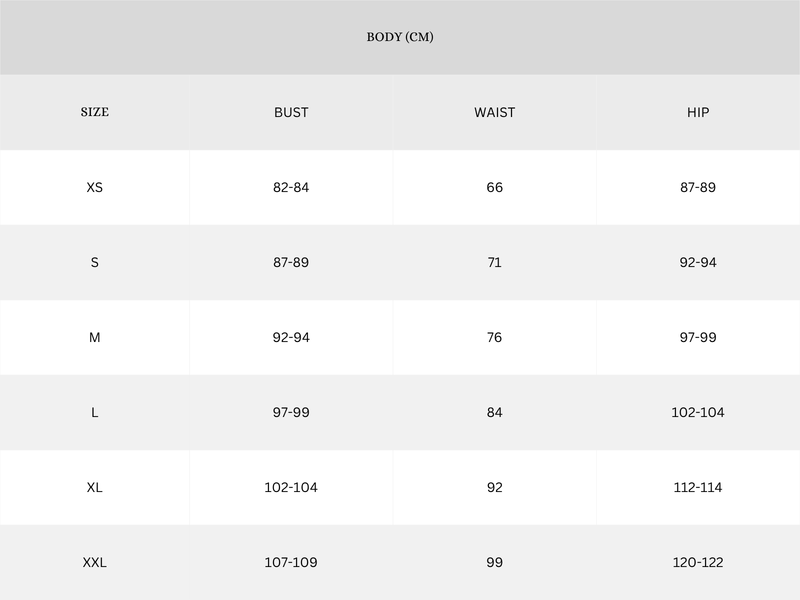Viewport: 800px width, 600px height.
Task: Click the bust measurement for size L
Action: pyautogui.click(x=291, y=412)
